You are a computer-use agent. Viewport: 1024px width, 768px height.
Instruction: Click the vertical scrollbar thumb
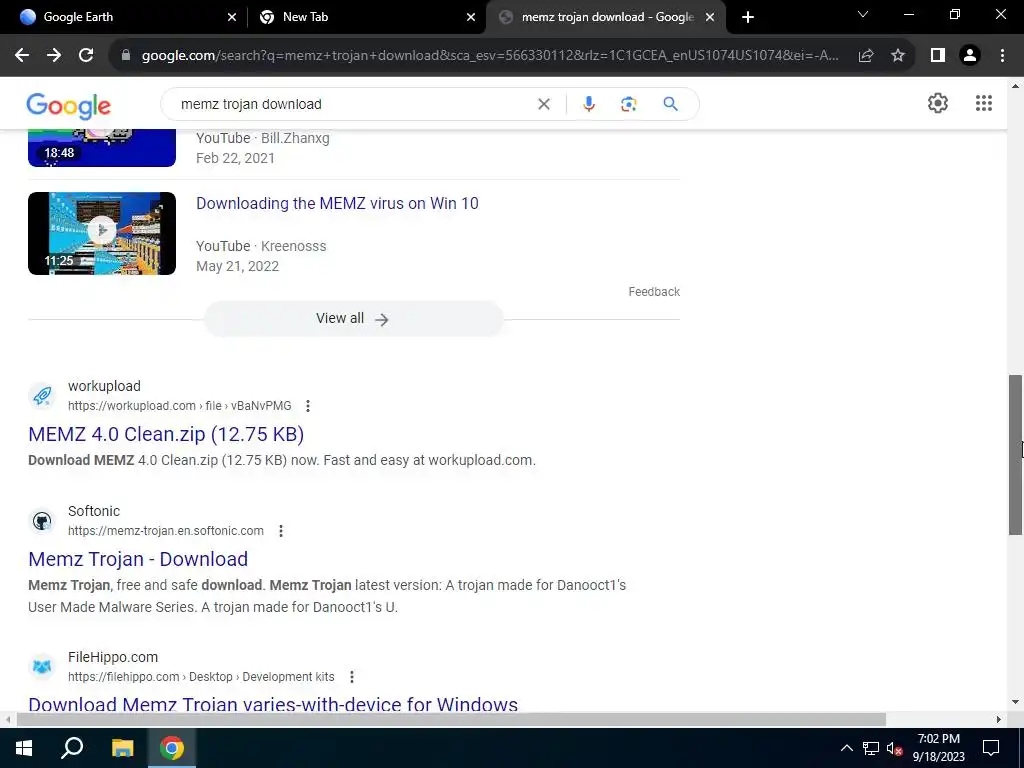(x=1016, y=455)
